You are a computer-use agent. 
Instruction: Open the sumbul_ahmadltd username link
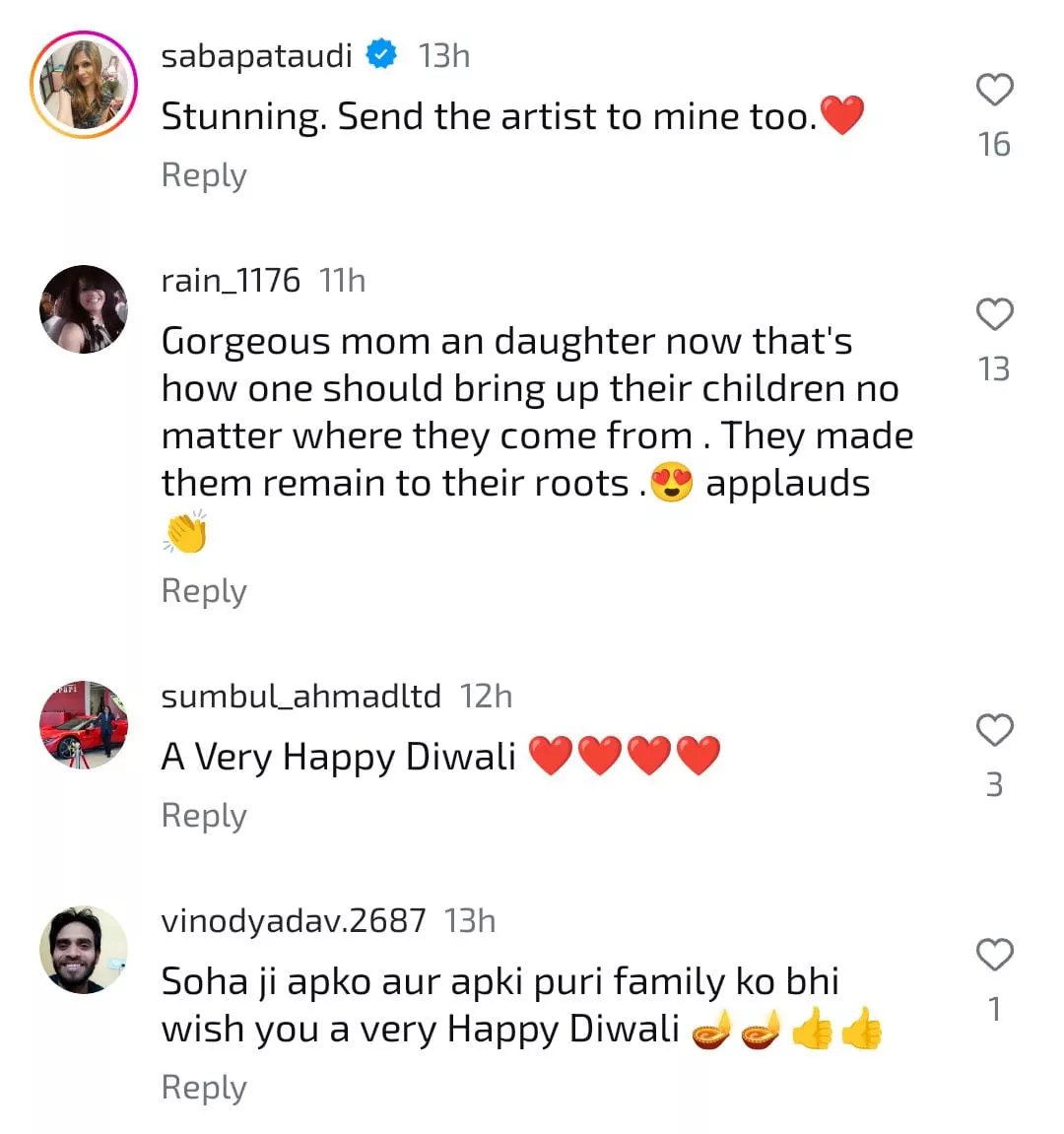click(x=300, y=697)
